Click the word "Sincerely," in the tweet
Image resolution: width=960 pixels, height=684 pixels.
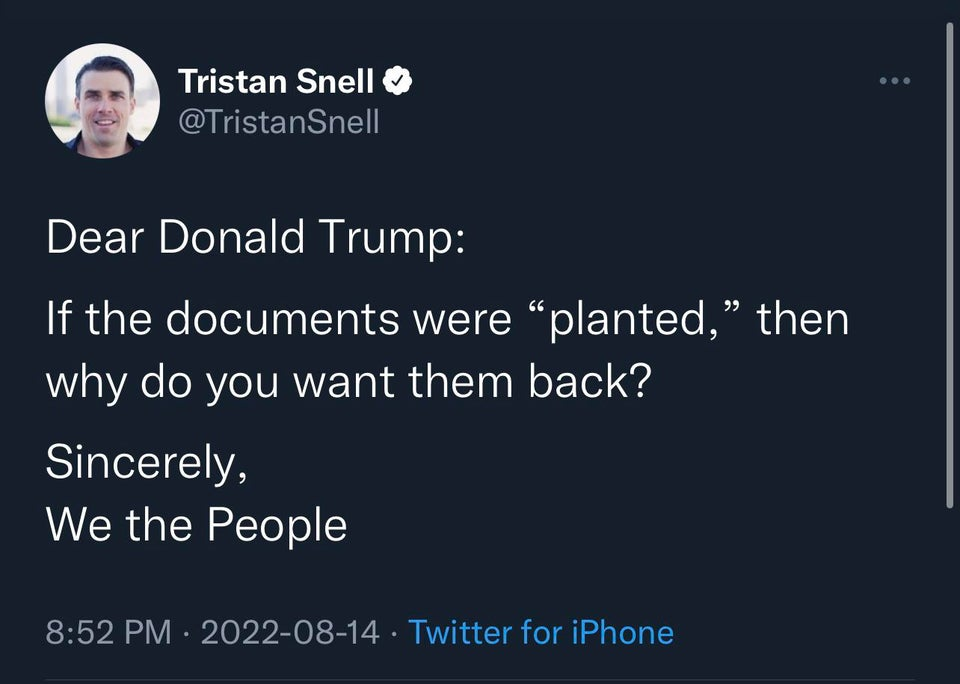tap(146, 462)
